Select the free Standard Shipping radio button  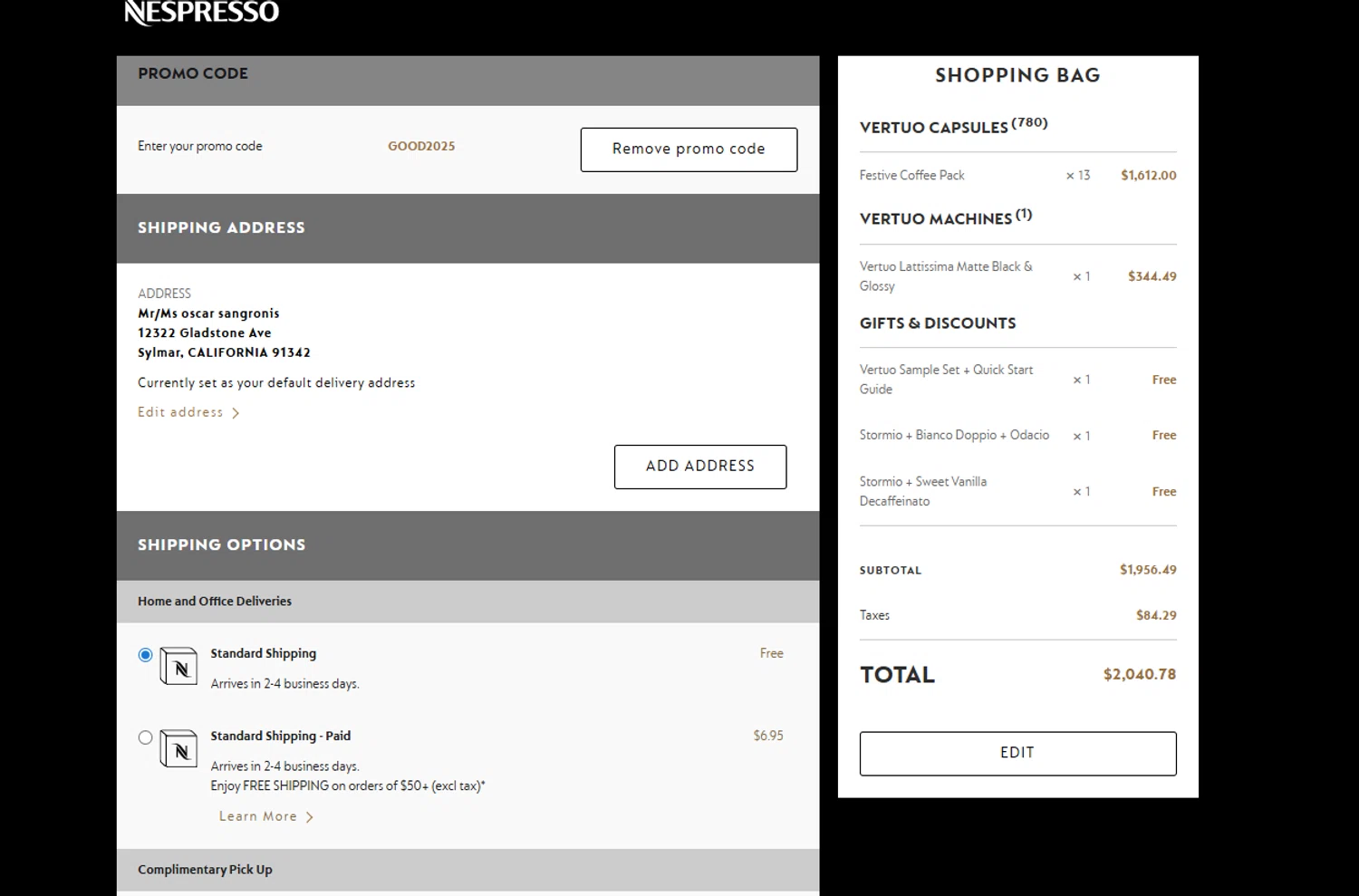pyautogui.click(x=145, y=655)
